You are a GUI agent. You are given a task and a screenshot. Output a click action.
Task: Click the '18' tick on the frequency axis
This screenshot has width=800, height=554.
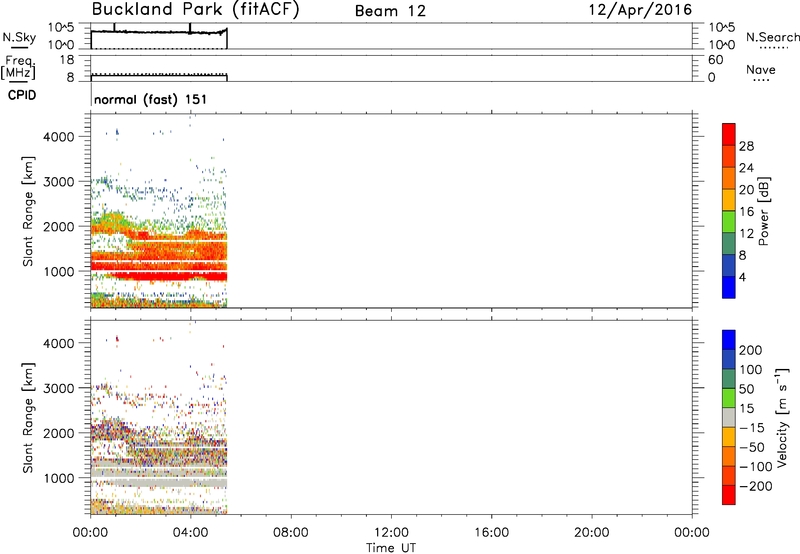(x=67, y=60)
